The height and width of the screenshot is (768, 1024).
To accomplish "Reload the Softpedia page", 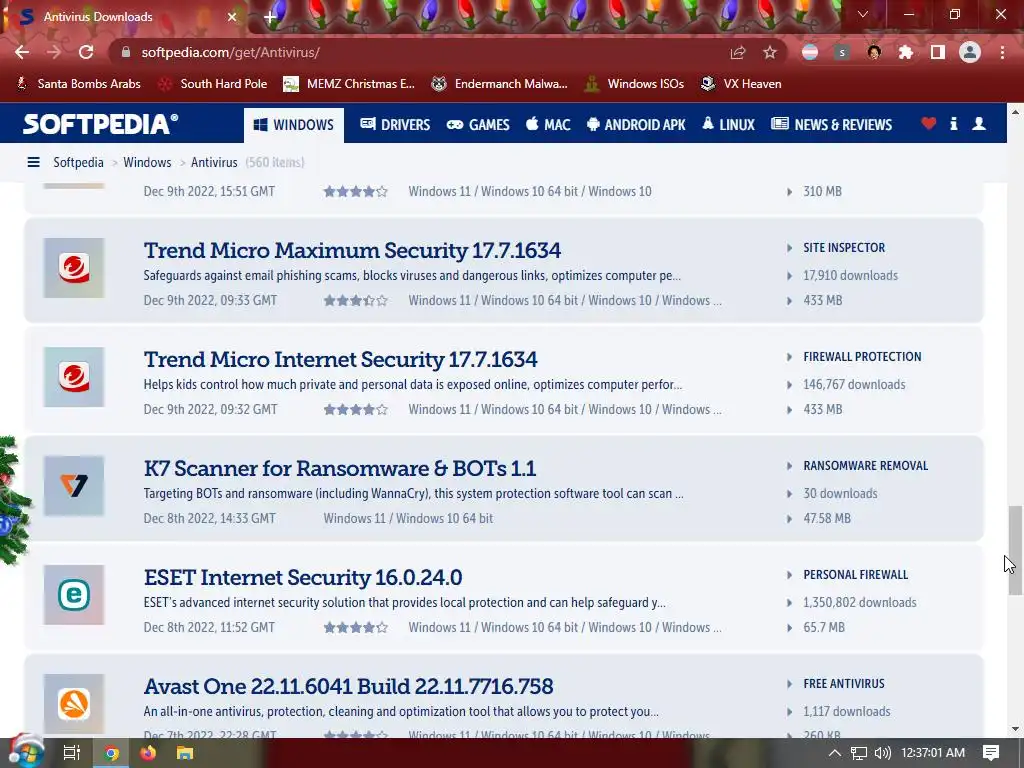I will click(x=86, y=52).
